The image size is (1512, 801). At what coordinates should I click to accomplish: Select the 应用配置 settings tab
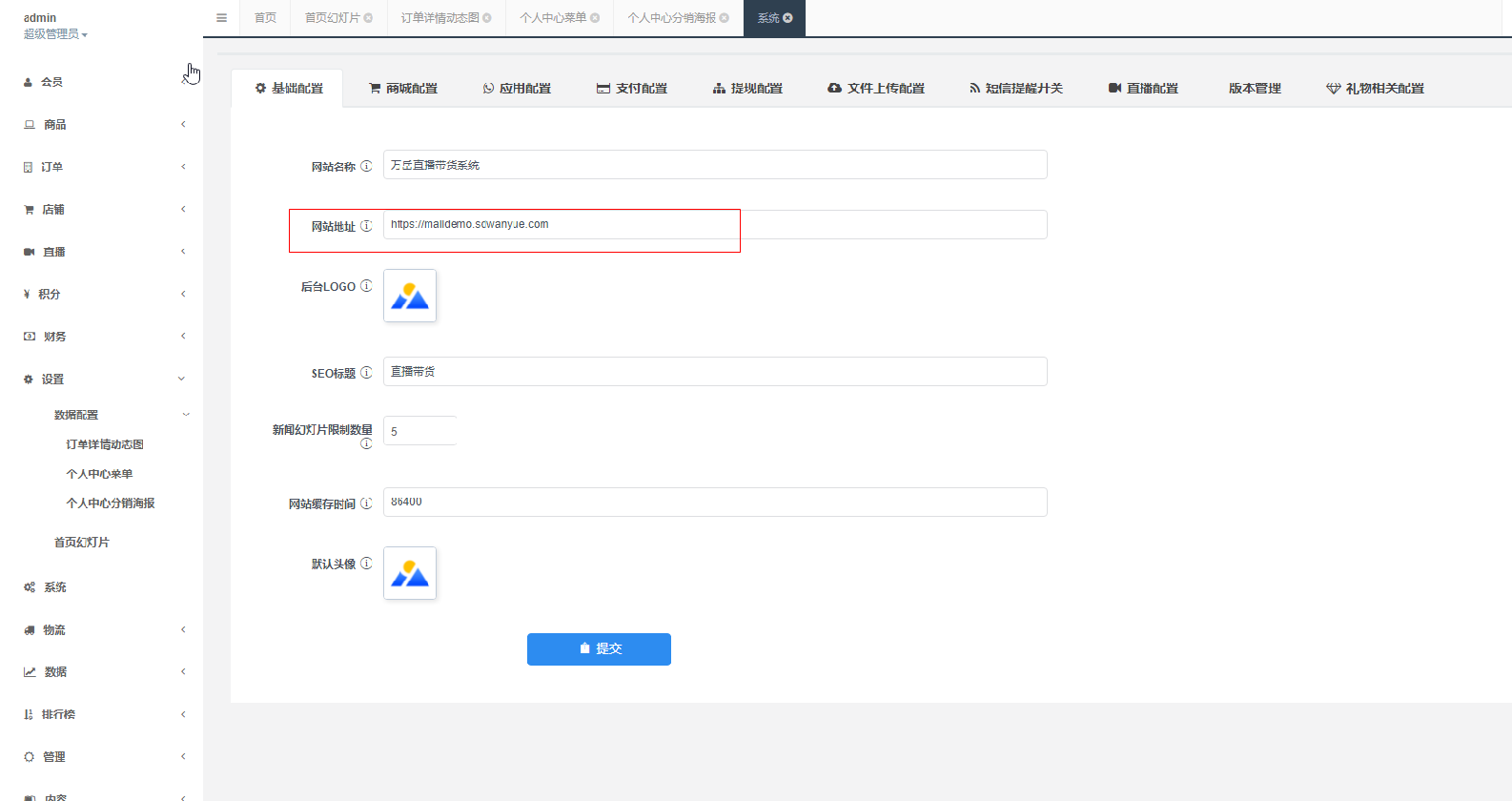[x=517, y=89]
